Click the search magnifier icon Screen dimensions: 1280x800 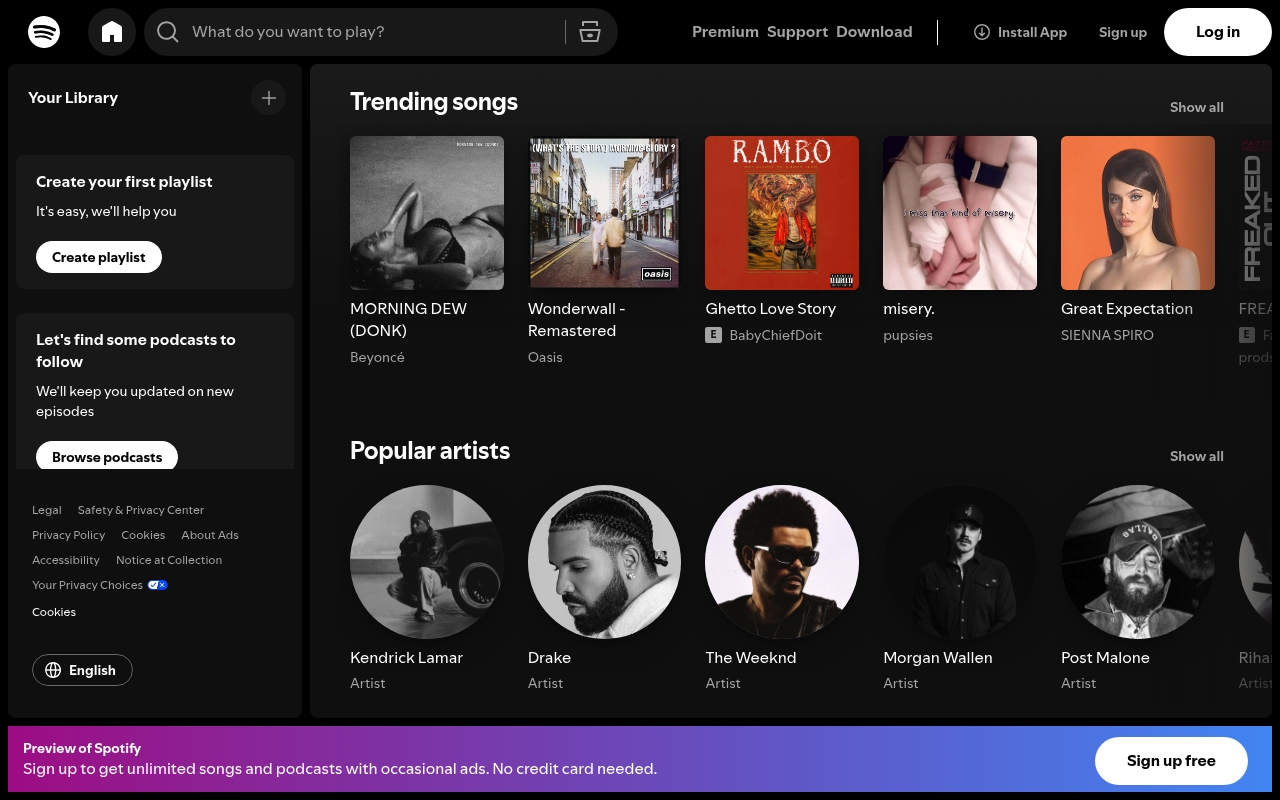pyautogui.click(x=168, y=32)
